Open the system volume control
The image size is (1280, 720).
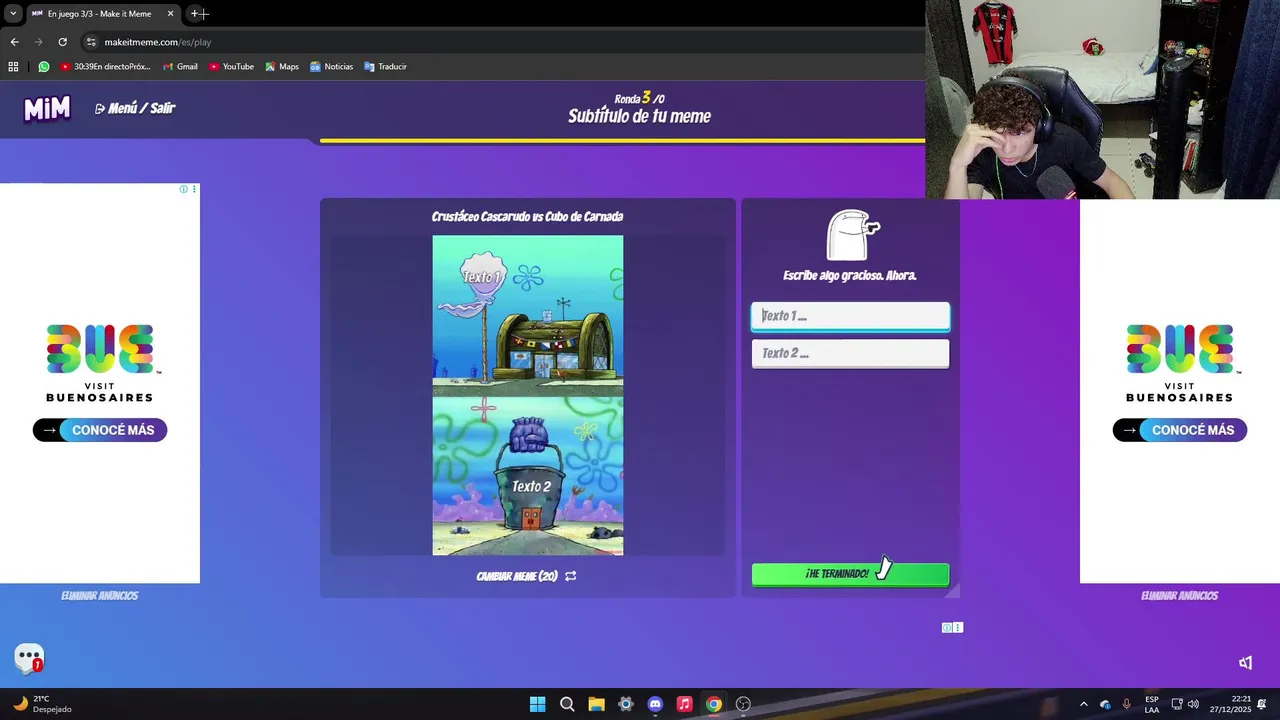tap(1193, 704)
